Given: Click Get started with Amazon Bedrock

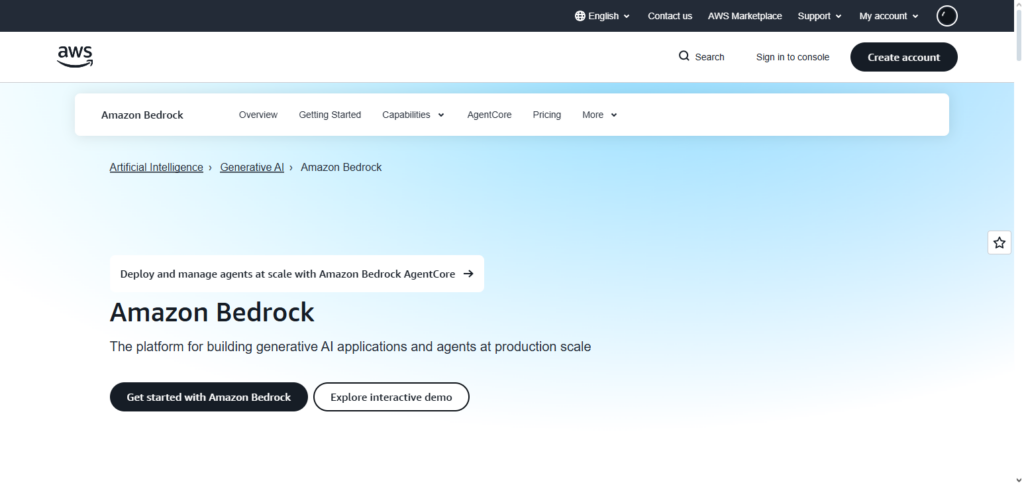Looking at the screenshot, I should click(x=208, y=397).
